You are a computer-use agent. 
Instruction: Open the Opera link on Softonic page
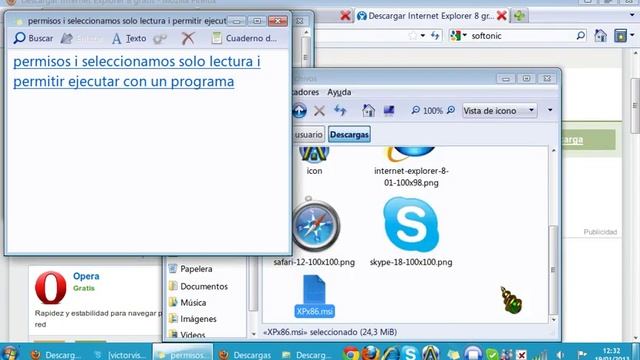[86, 276]
